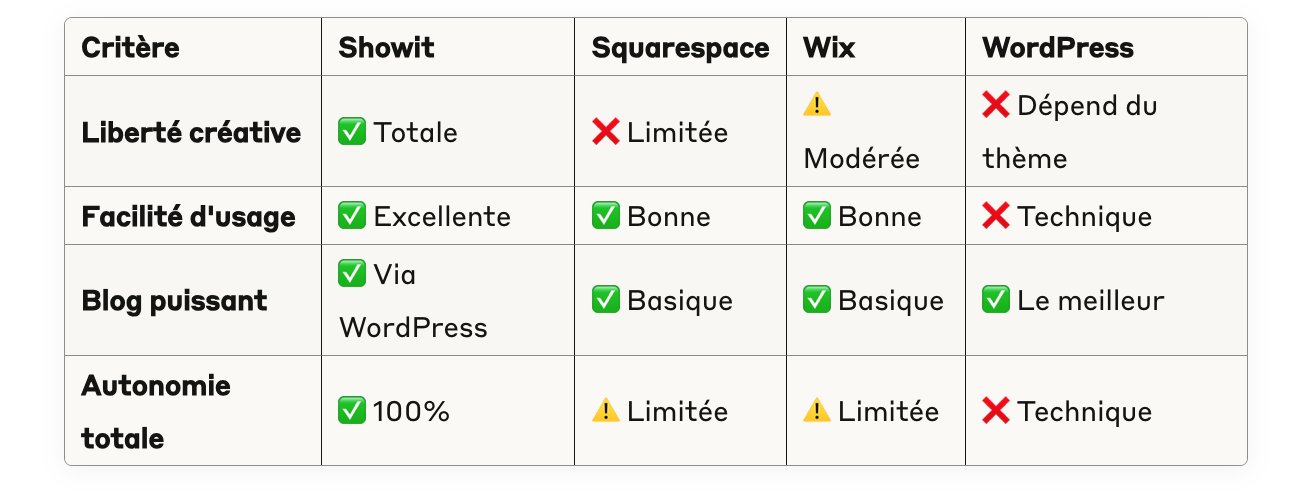1306x492 pixels.
Task: Click the red cross in WordPress Autonomie totale row
Action: 996,411
